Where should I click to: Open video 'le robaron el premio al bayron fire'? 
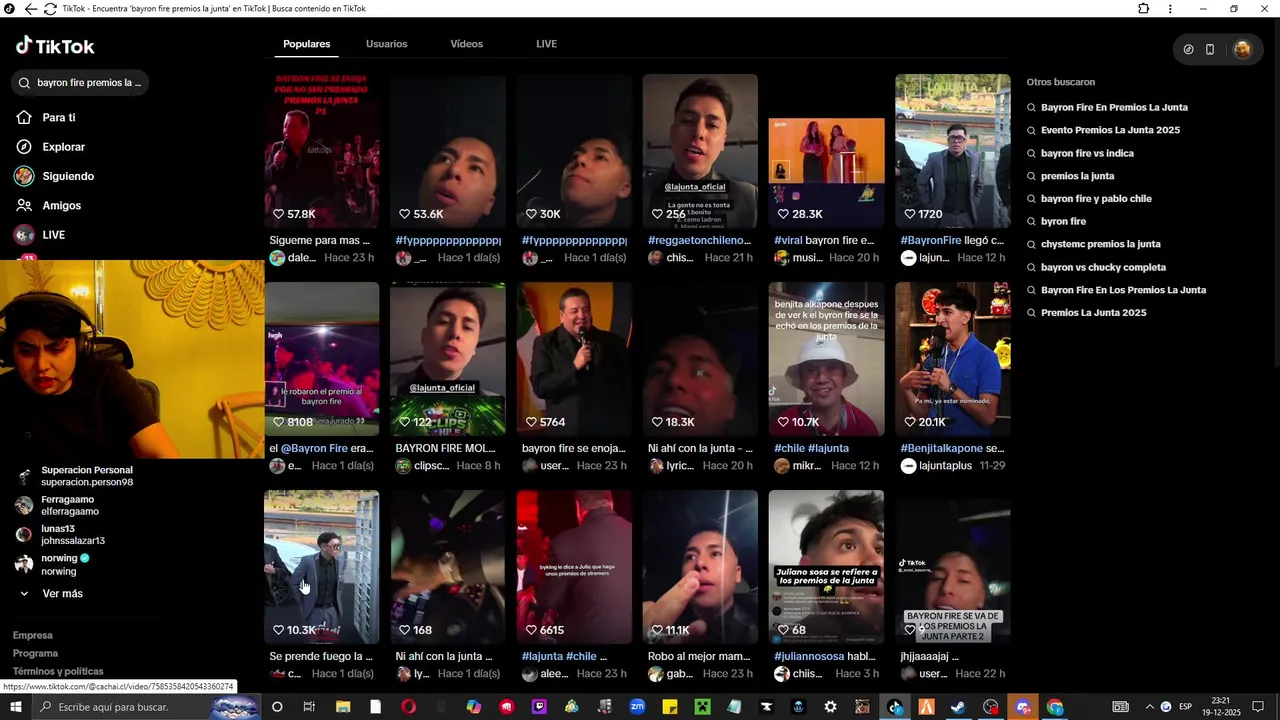[x=322, y=359]
